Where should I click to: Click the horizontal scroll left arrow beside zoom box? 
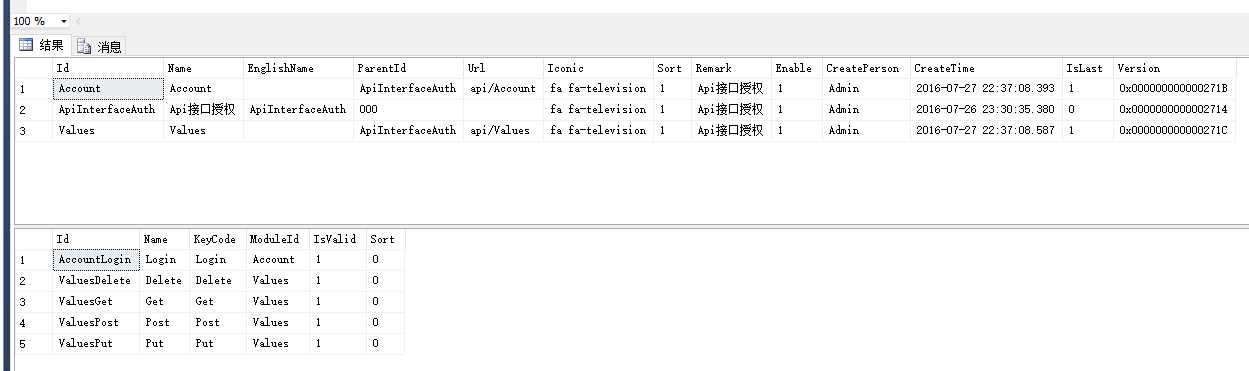(x=79, y=21)
